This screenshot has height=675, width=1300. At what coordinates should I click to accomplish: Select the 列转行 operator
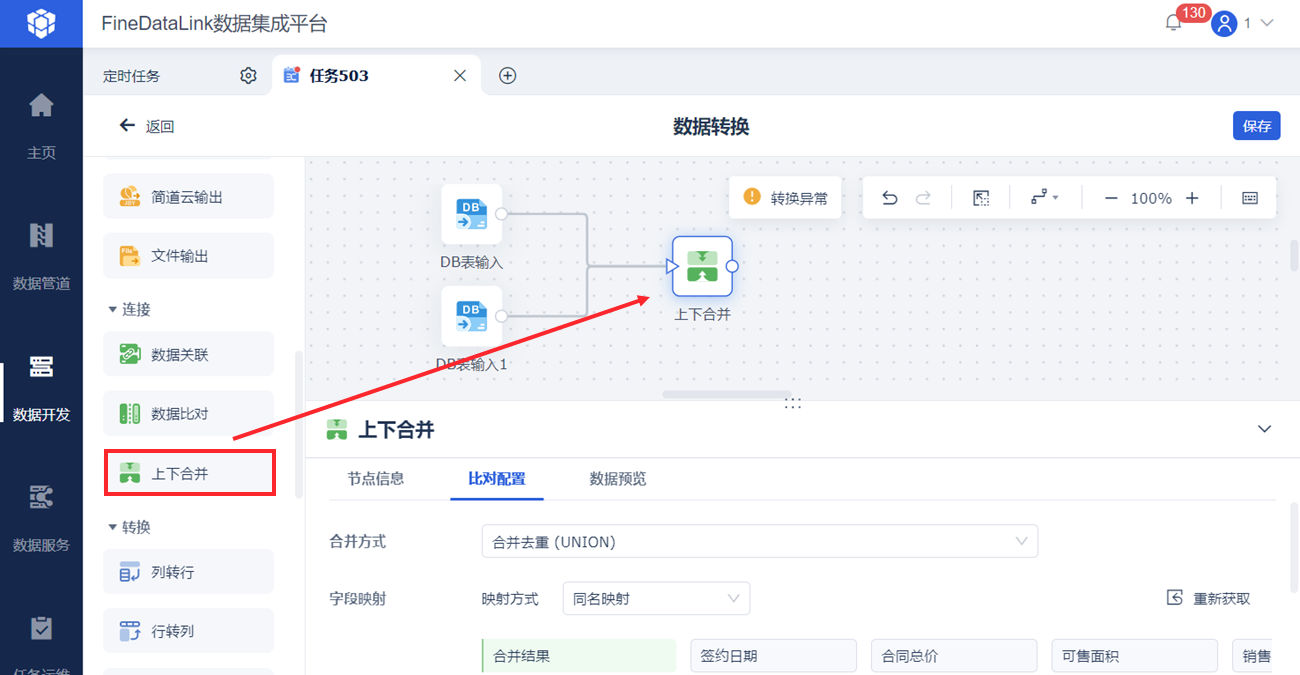[188, 572]
